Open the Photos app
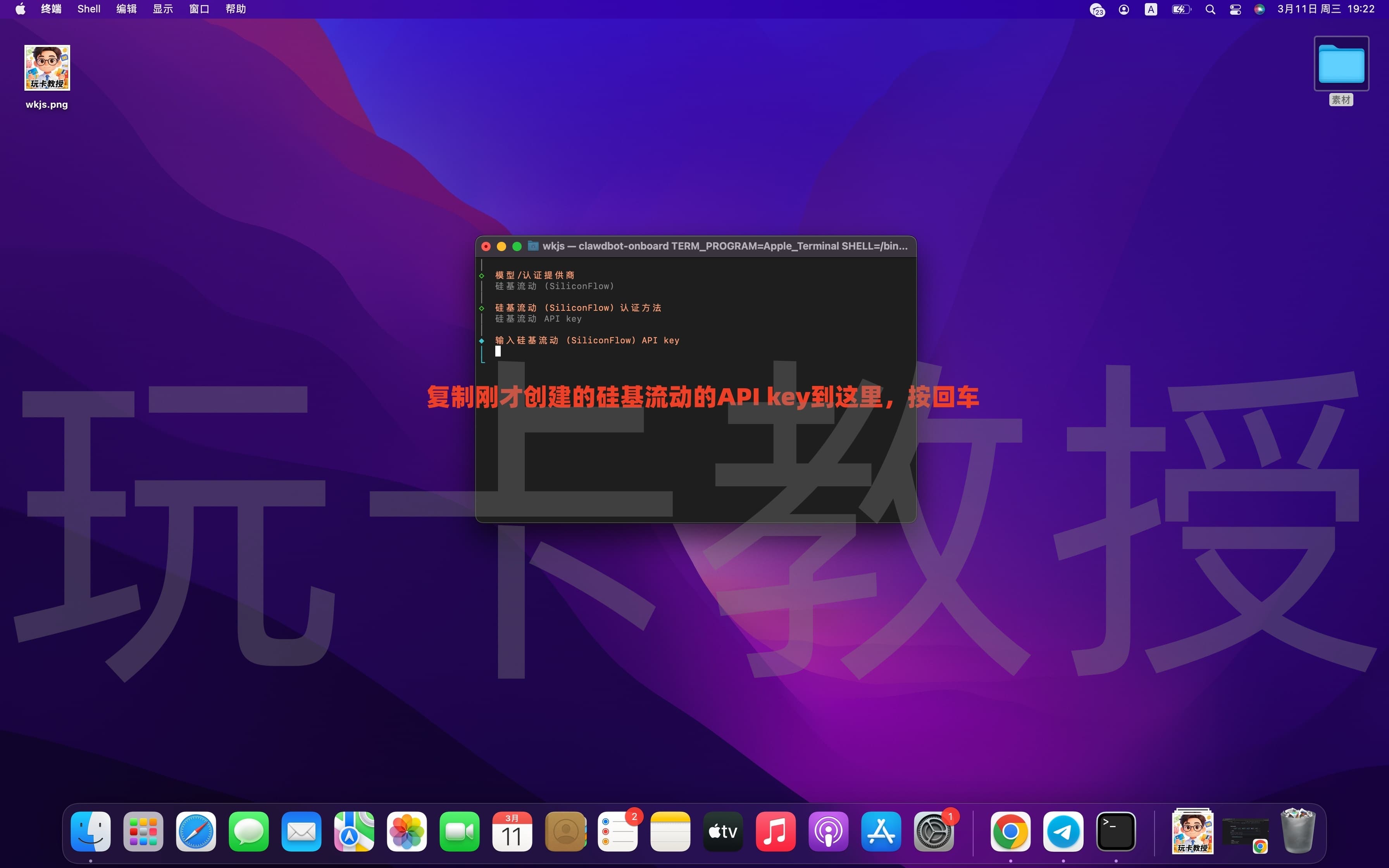Image resolution: width=1389 pixels, height=868 pixels. point(407,831)
